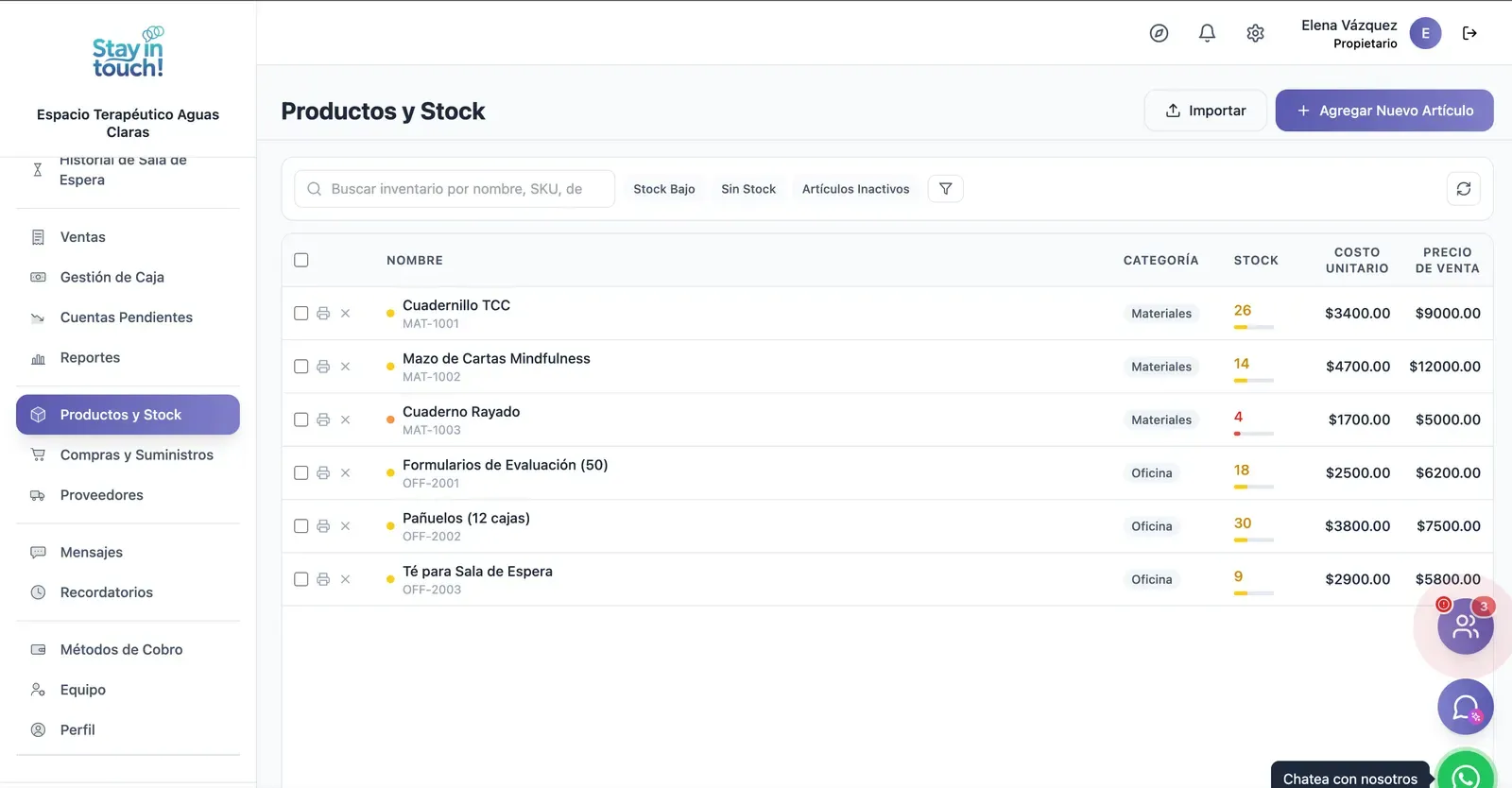Tick the Formularios de Evaluación (50) checkbox
The image size is (1512, 788).
[301, 473]
